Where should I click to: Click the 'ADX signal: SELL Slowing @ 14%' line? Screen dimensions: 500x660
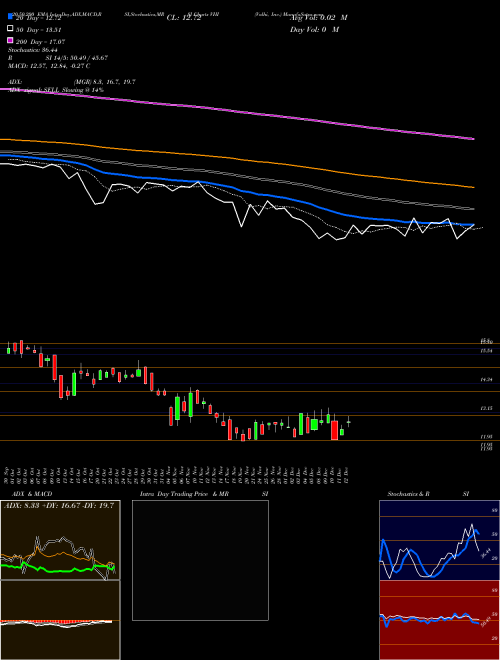56,90
